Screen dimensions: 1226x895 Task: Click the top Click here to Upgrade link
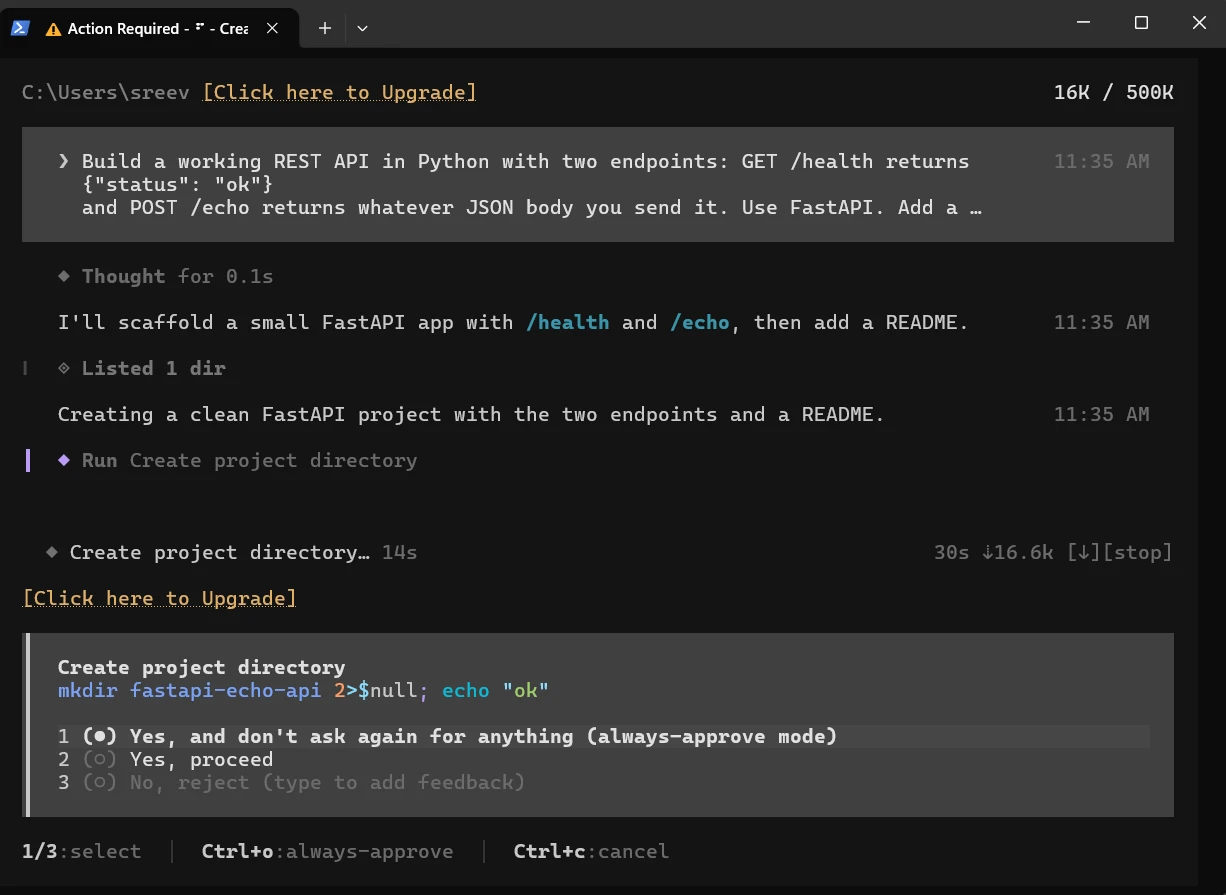pyautogui.click(x=339, y=92)
